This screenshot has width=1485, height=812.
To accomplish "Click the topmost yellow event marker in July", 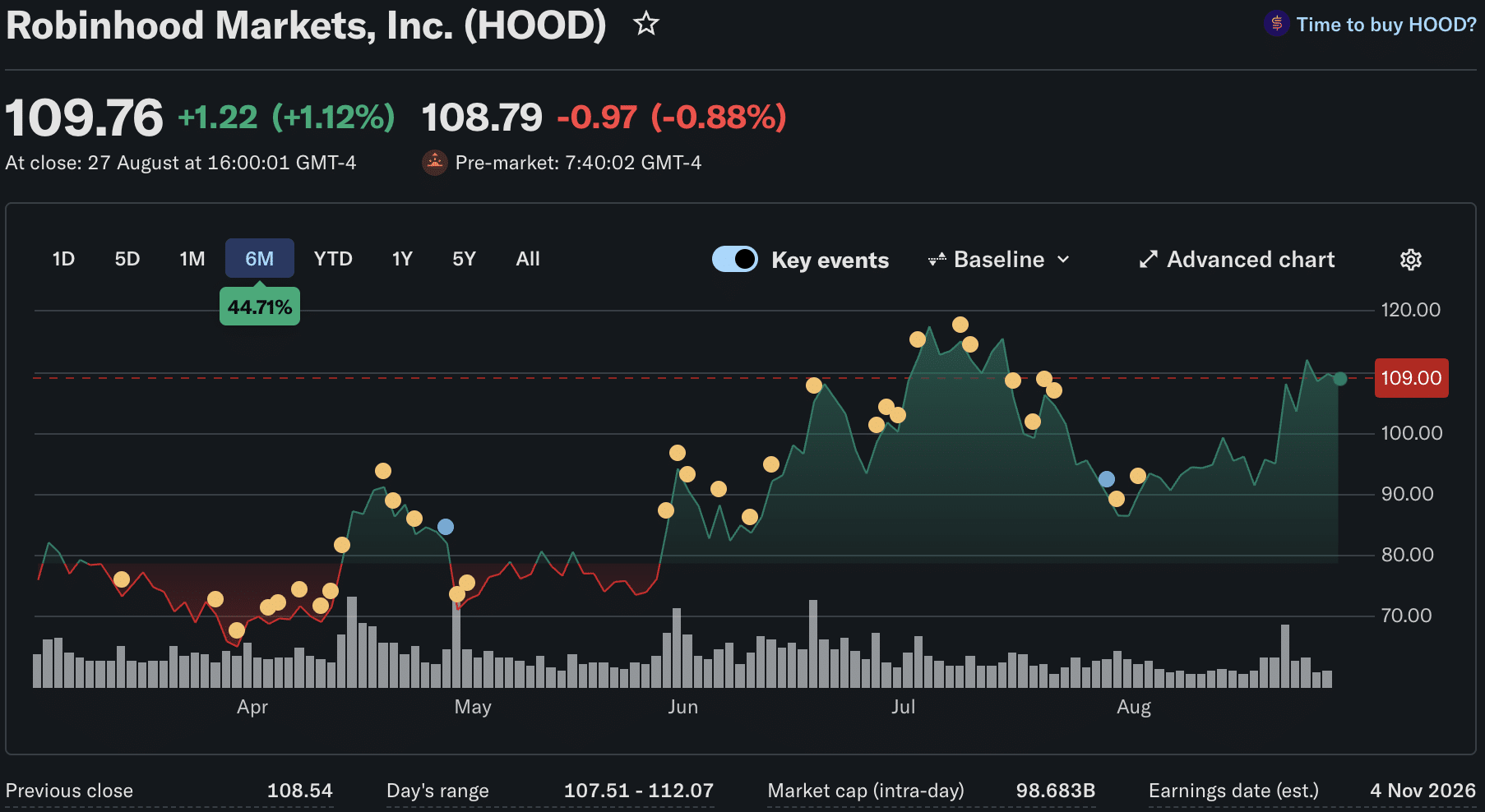I will click(960, 325).
